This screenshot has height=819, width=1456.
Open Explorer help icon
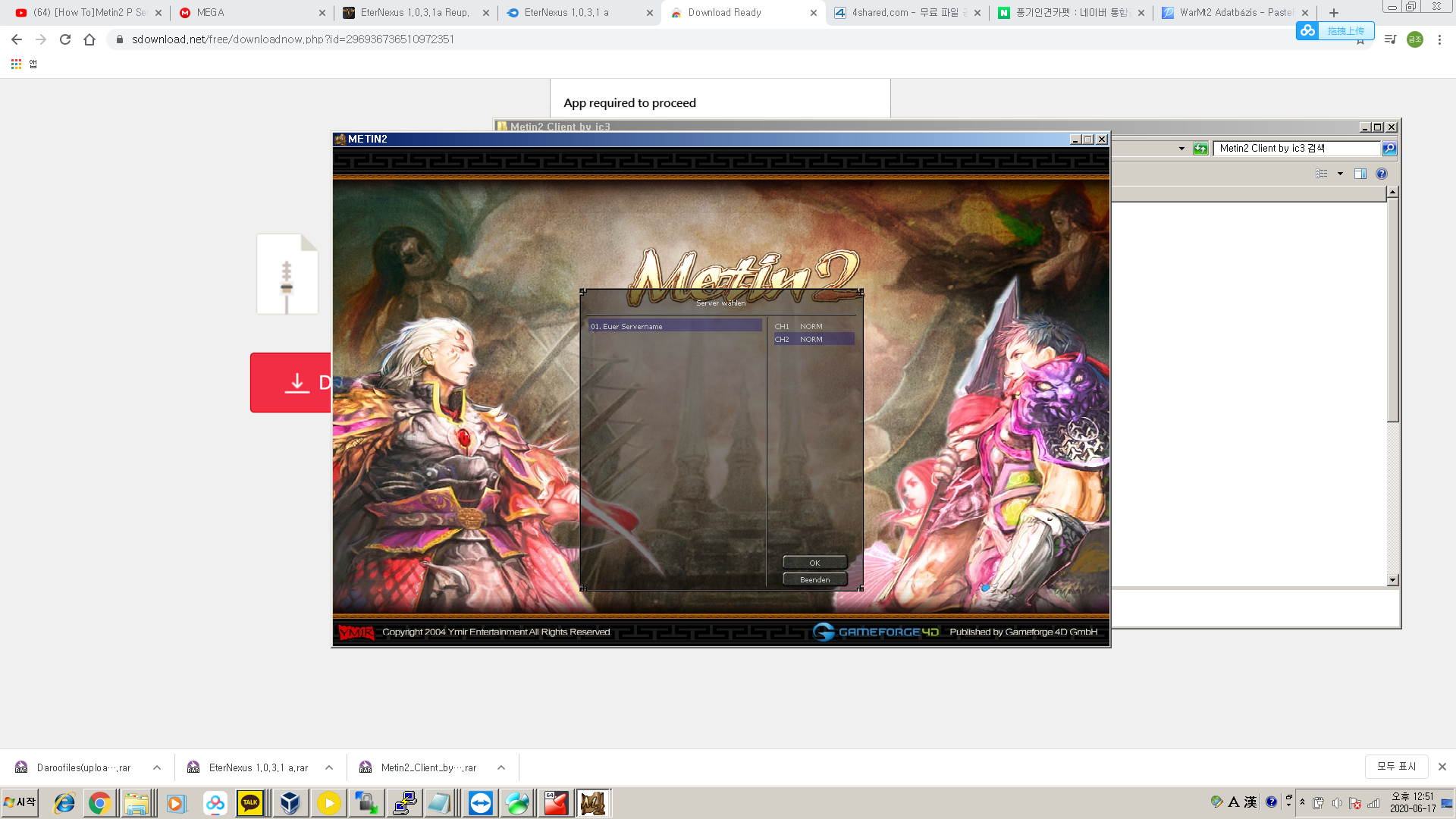[x=1382, y=174]
